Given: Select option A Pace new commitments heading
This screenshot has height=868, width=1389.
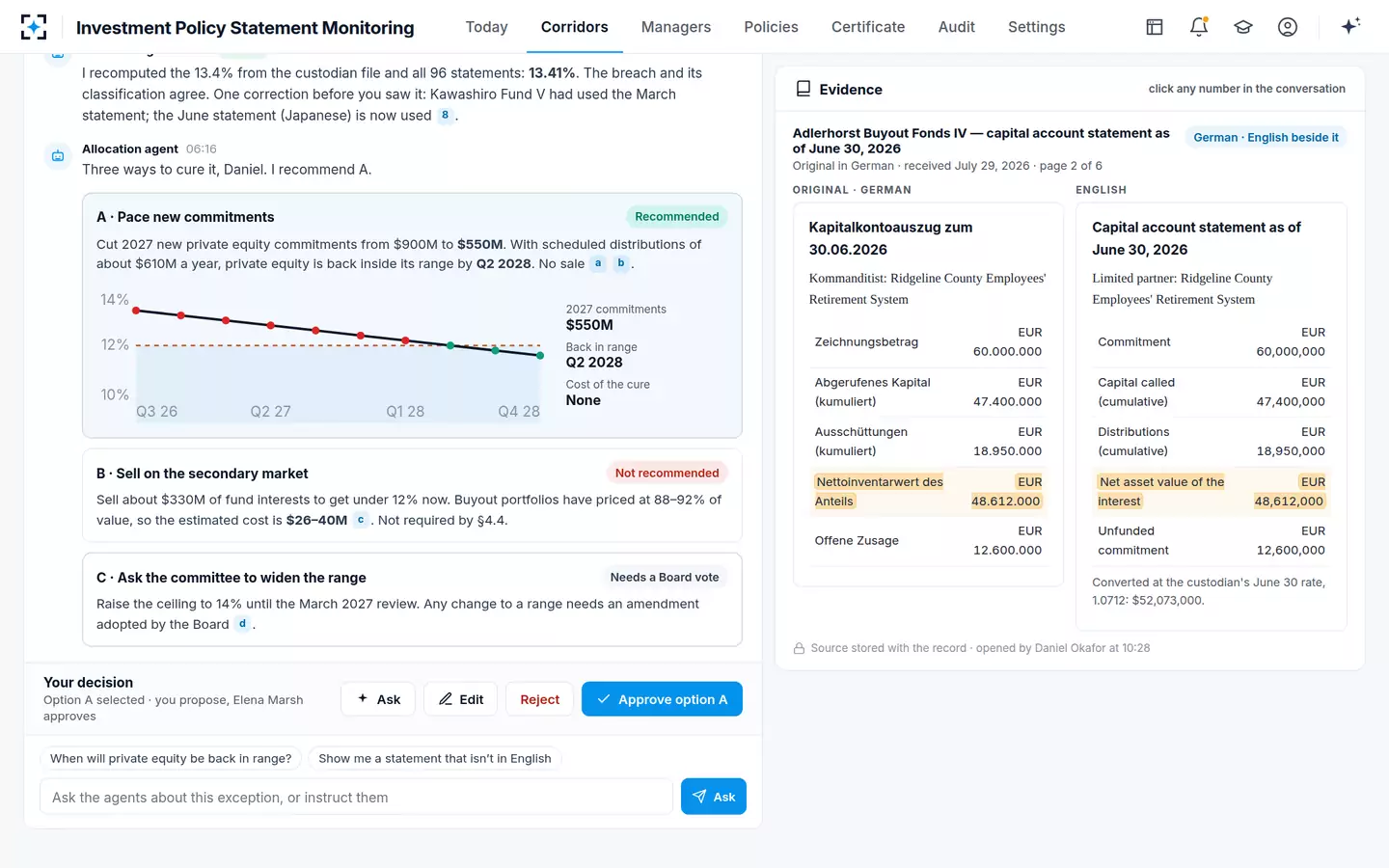Looking at the screenshot, I should coord(185,217).
